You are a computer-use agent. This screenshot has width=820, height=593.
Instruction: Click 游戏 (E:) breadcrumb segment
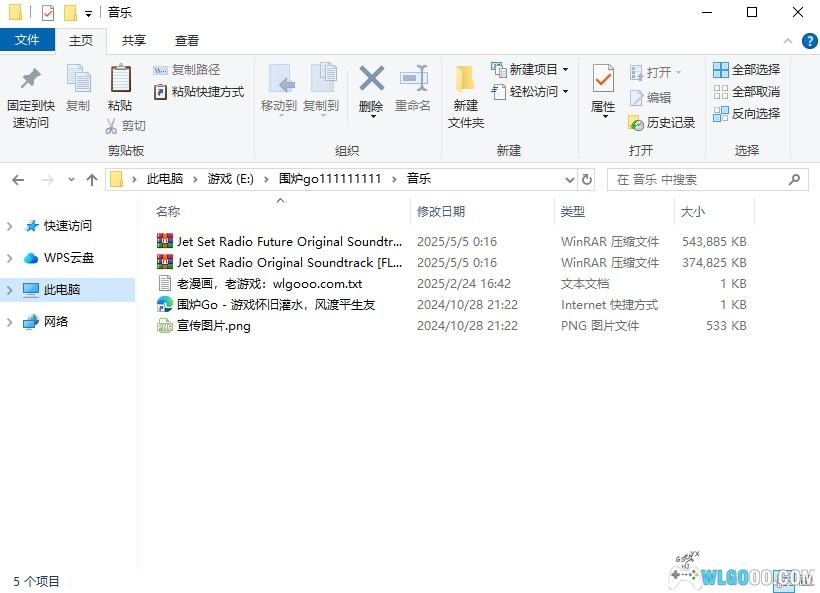point(231,179)
